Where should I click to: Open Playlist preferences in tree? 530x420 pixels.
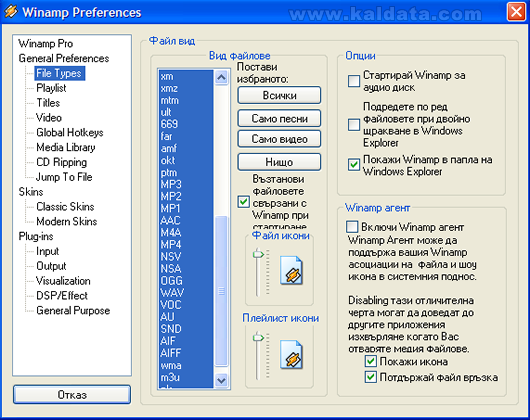pyautogui.click(x=51, y=88)
